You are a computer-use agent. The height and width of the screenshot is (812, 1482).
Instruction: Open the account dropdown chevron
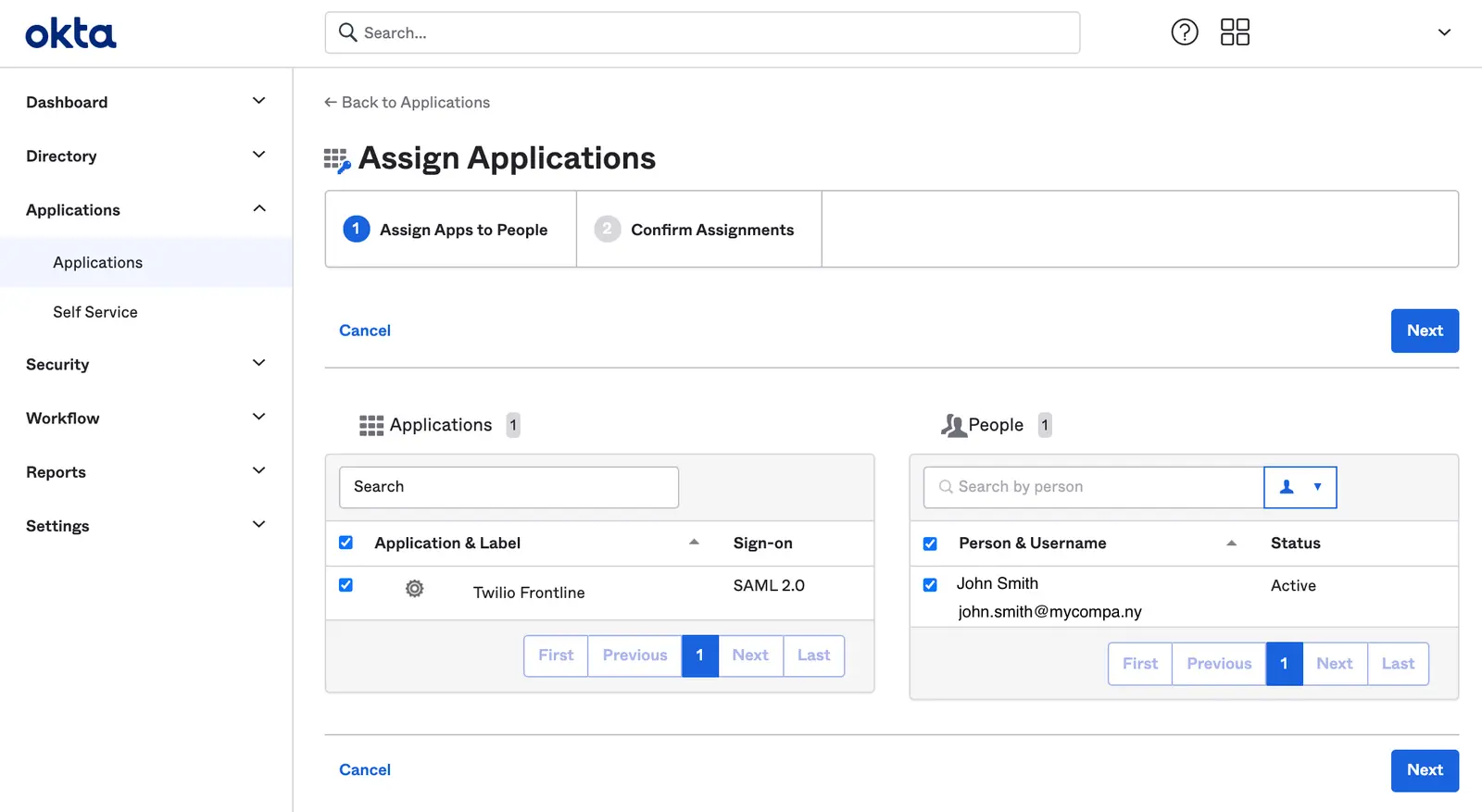(x=1444, y=32)
